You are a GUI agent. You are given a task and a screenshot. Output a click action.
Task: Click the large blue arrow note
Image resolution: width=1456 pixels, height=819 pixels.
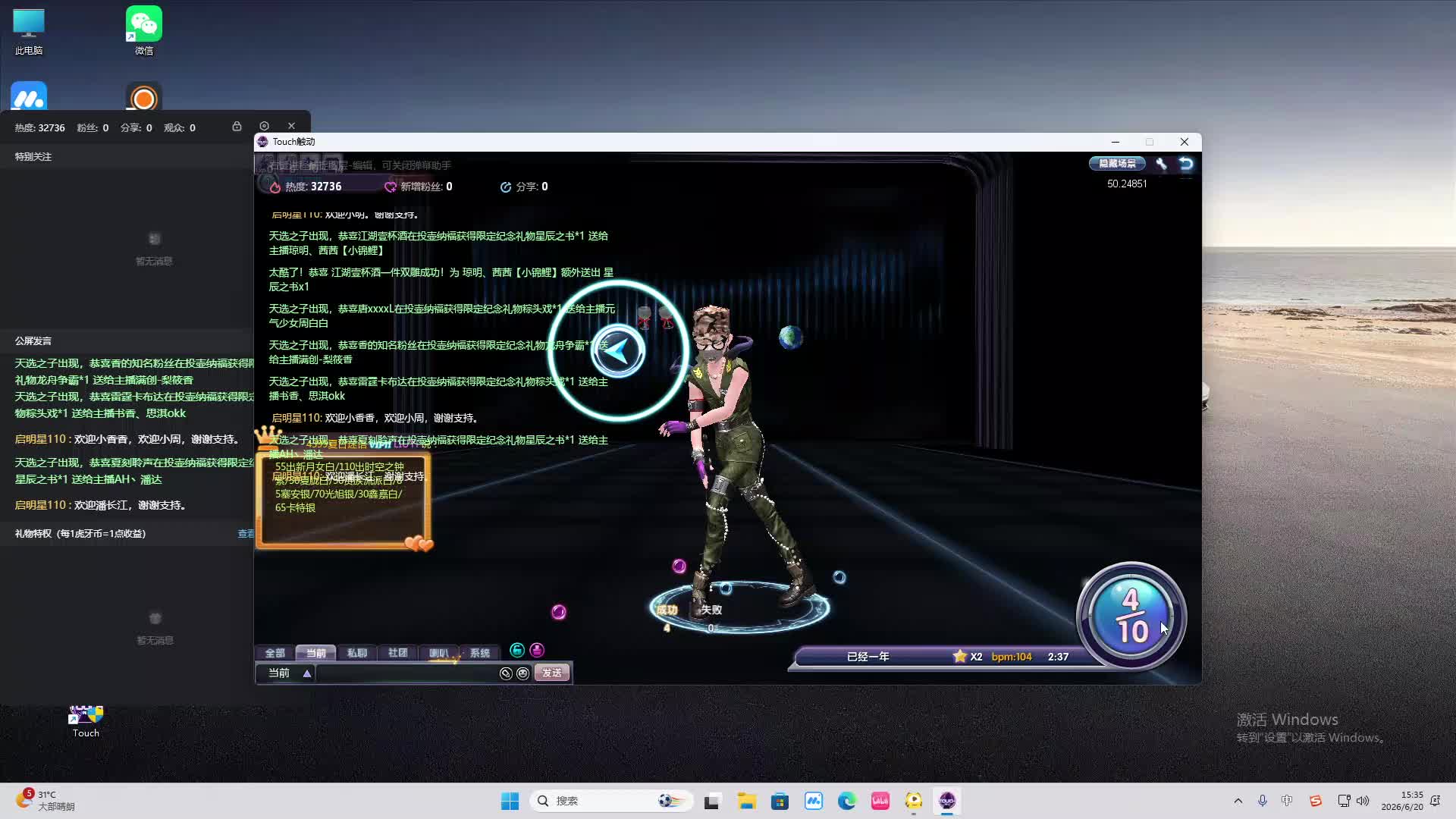pos(618,351)
